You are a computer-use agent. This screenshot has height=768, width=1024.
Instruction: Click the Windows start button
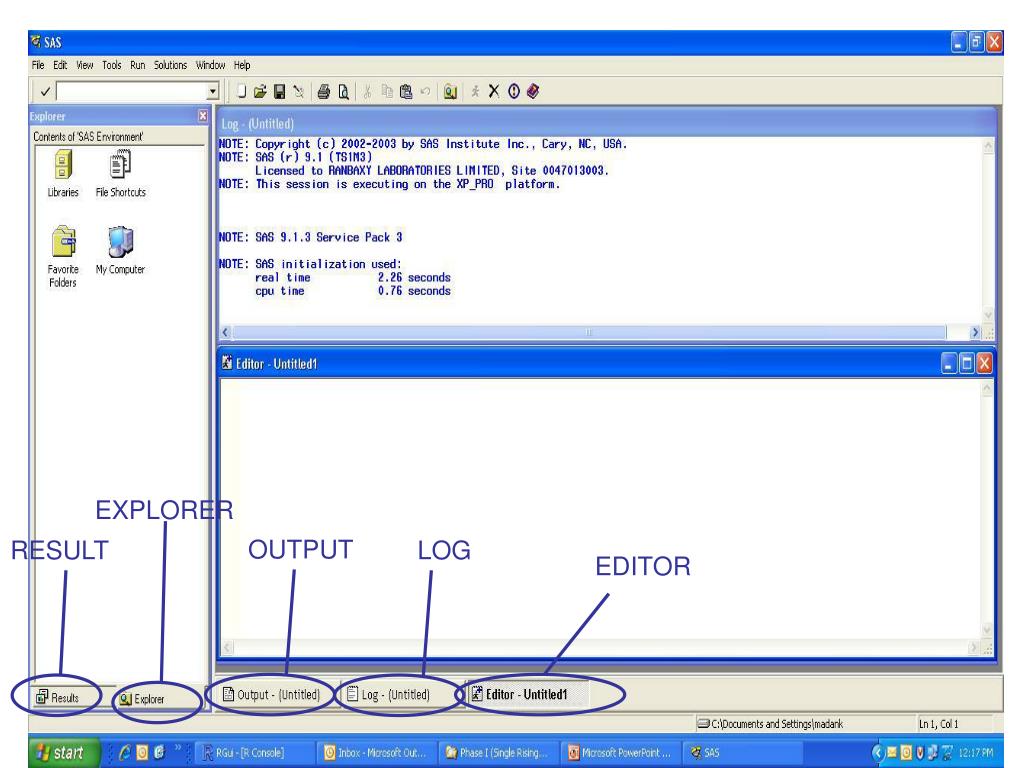click(63, 752)
